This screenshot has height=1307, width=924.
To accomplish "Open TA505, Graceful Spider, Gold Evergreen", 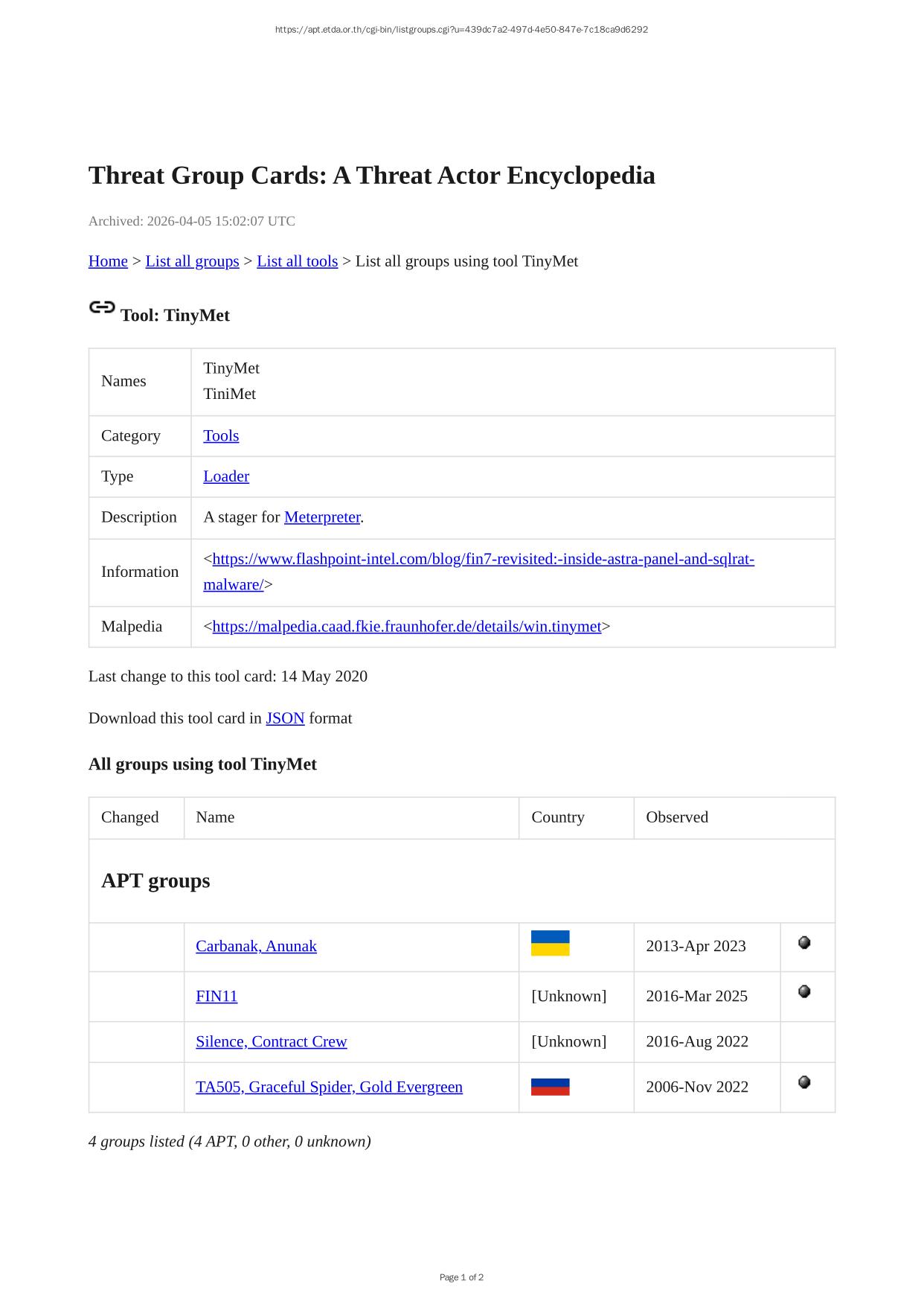I will (329, 1087).
